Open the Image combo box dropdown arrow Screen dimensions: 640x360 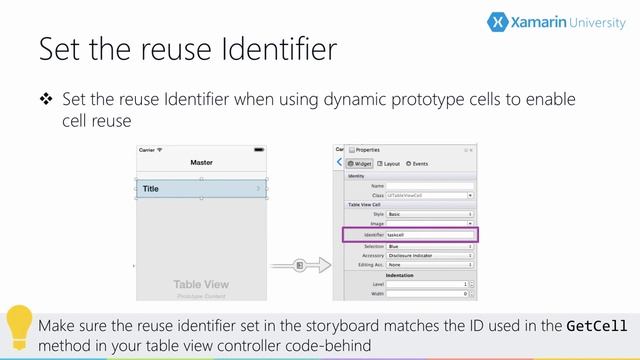coord(470,224)
